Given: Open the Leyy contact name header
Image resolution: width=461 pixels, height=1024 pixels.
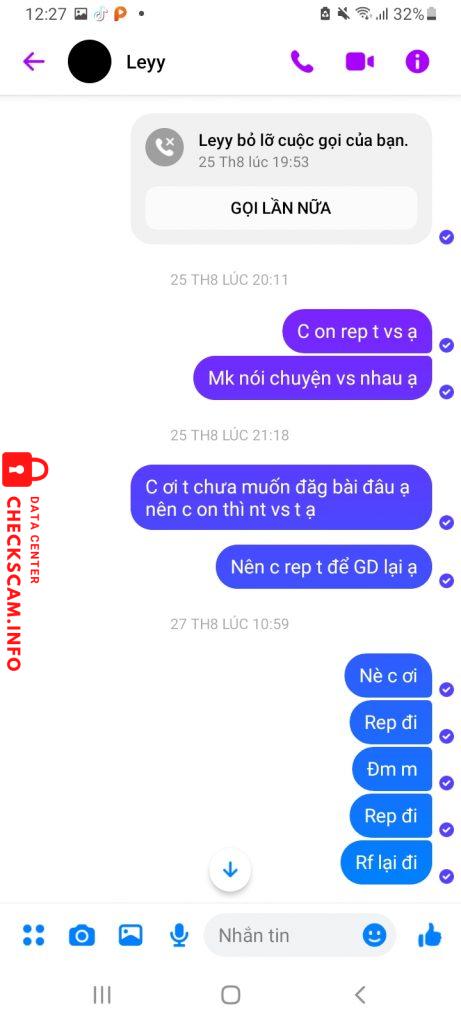Looking at the screenshot, I should click(146, 63).
